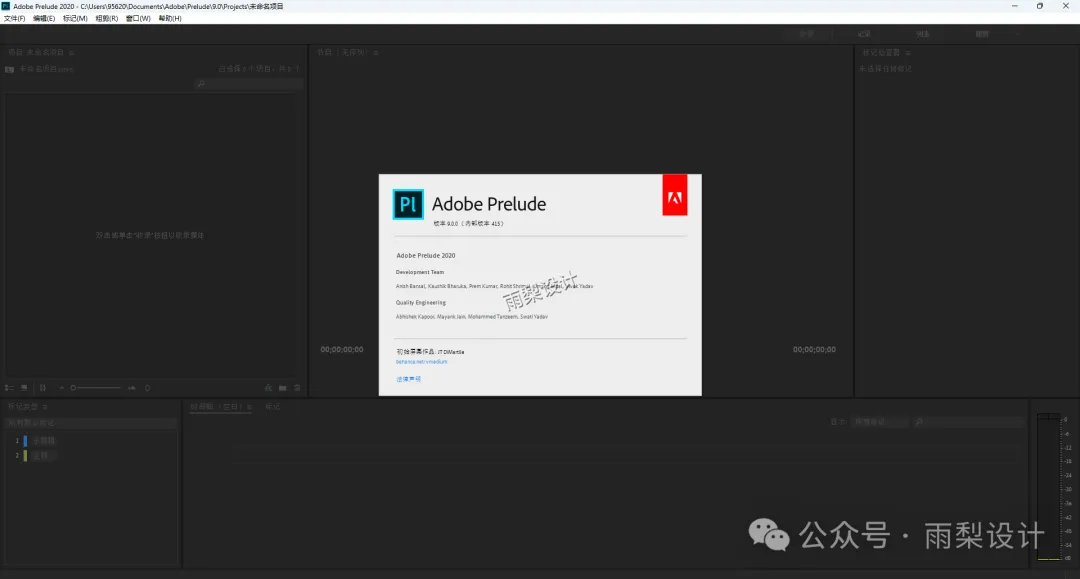
Task: Select the 时间轴 timeline tab
Action: [216, 407]
